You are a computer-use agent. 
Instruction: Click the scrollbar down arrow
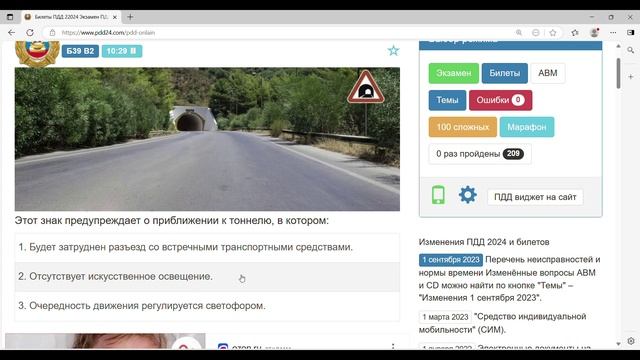618,344
